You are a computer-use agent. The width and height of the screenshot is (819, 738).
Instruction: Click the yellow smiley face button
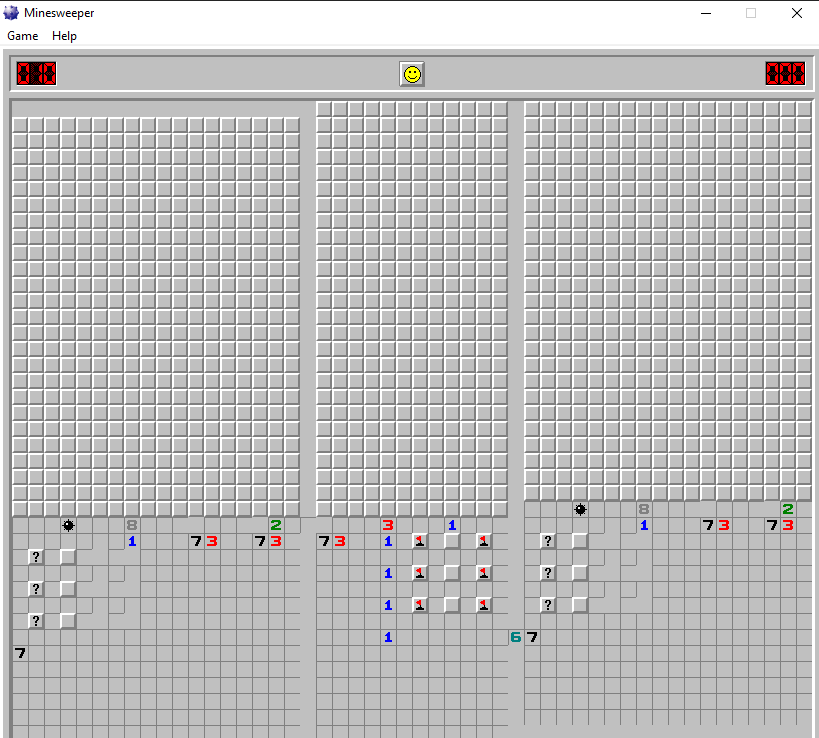pyautogui.click(x=412, y=74)
